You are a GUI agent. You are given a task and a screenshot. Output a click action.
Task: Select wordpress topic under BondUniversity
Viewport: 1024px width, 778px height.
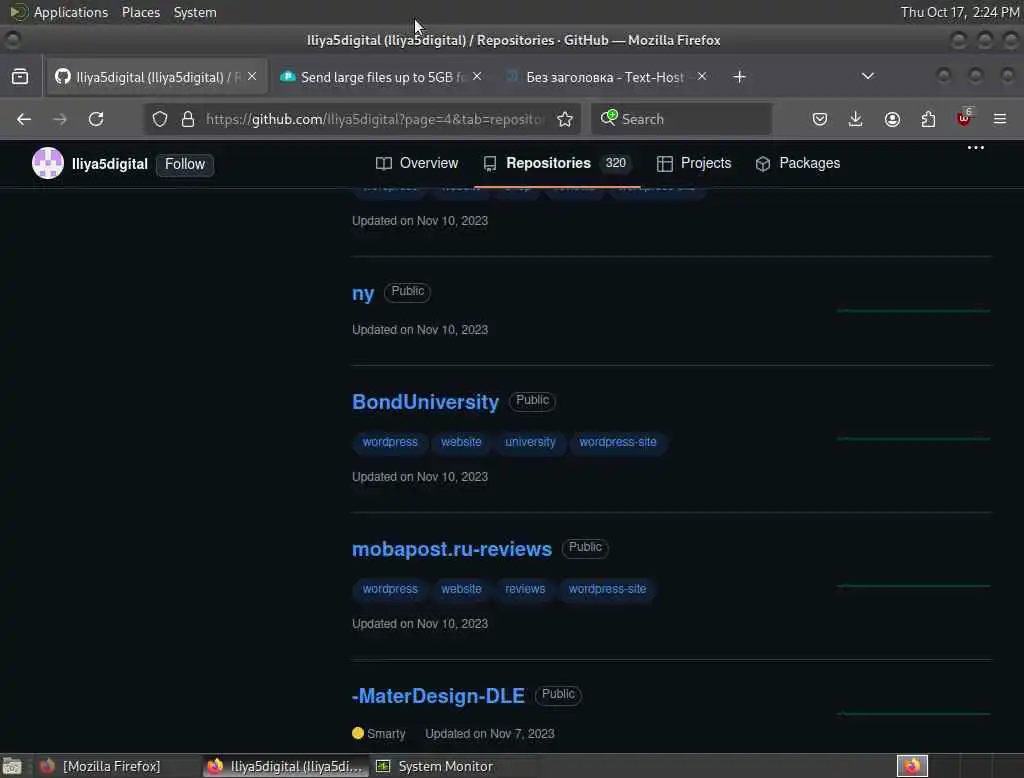pyautogui.click(x=390, y=442)
